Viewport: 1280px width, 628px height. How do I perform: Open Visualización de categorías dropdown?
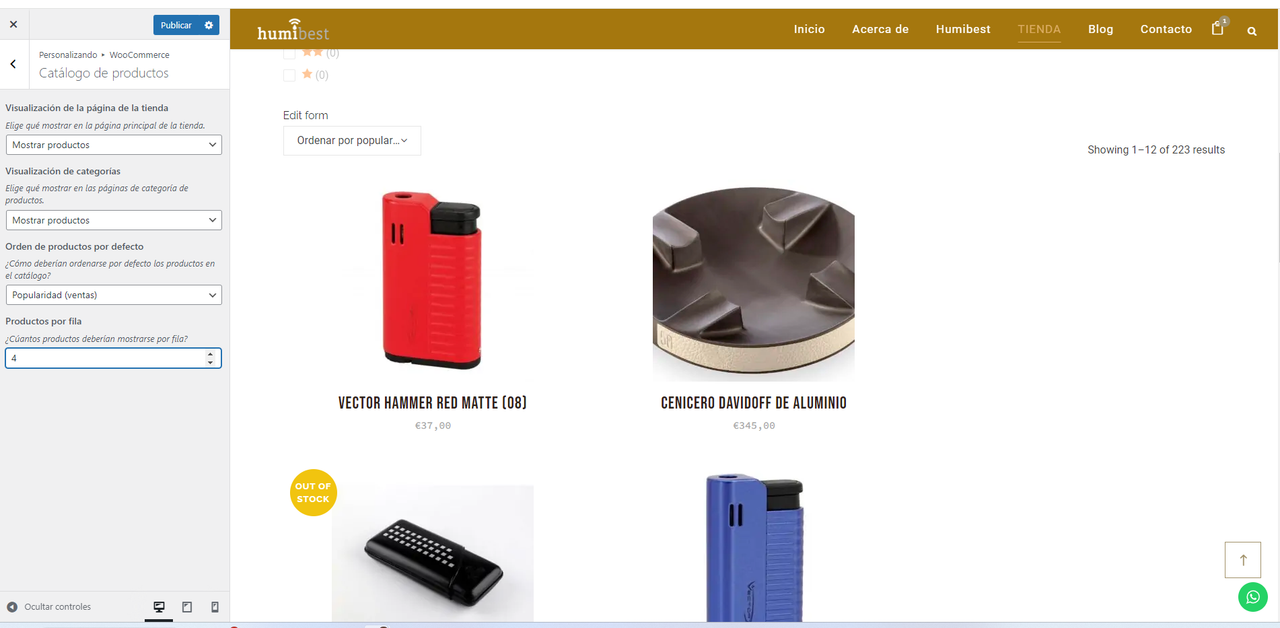click(x=113, y=220)
